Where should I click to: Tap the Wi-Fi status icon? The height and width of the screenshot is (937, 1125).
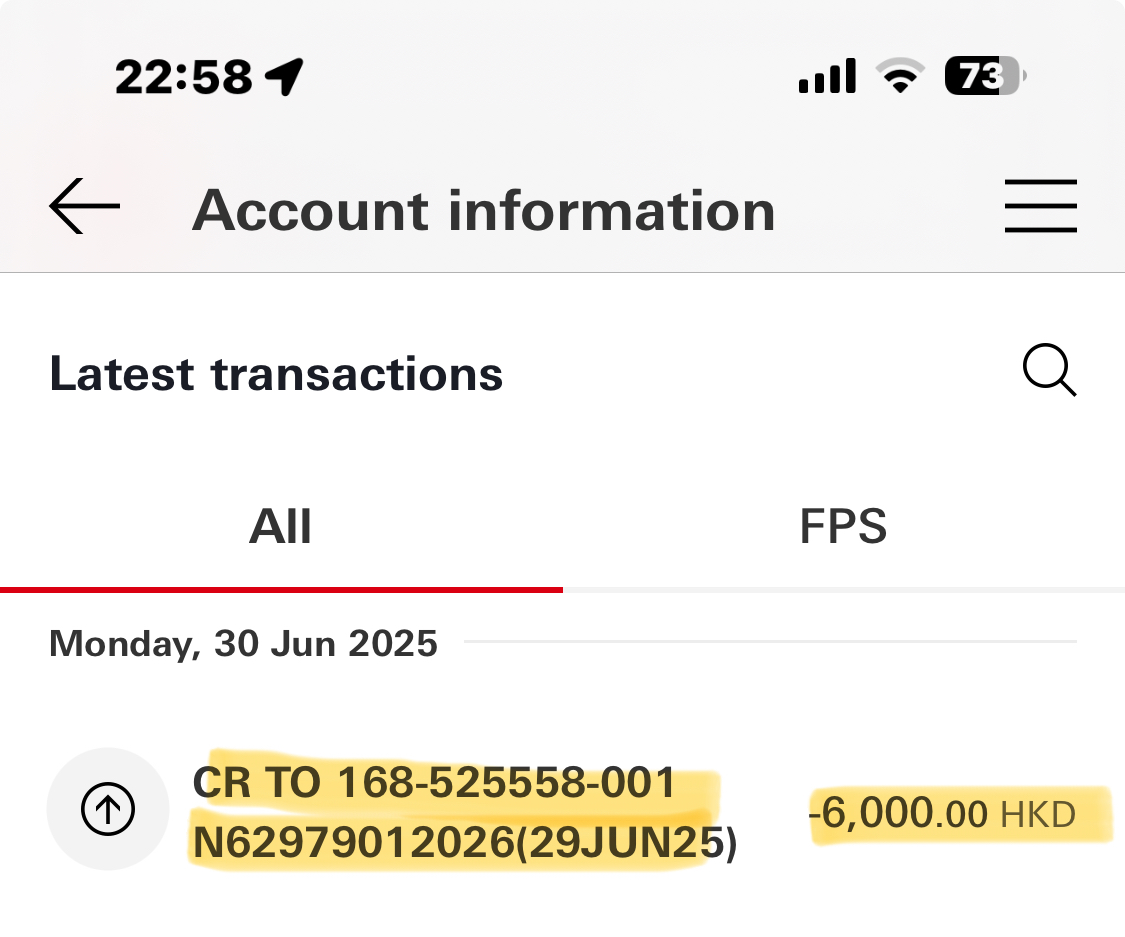[x=900, y=75]
